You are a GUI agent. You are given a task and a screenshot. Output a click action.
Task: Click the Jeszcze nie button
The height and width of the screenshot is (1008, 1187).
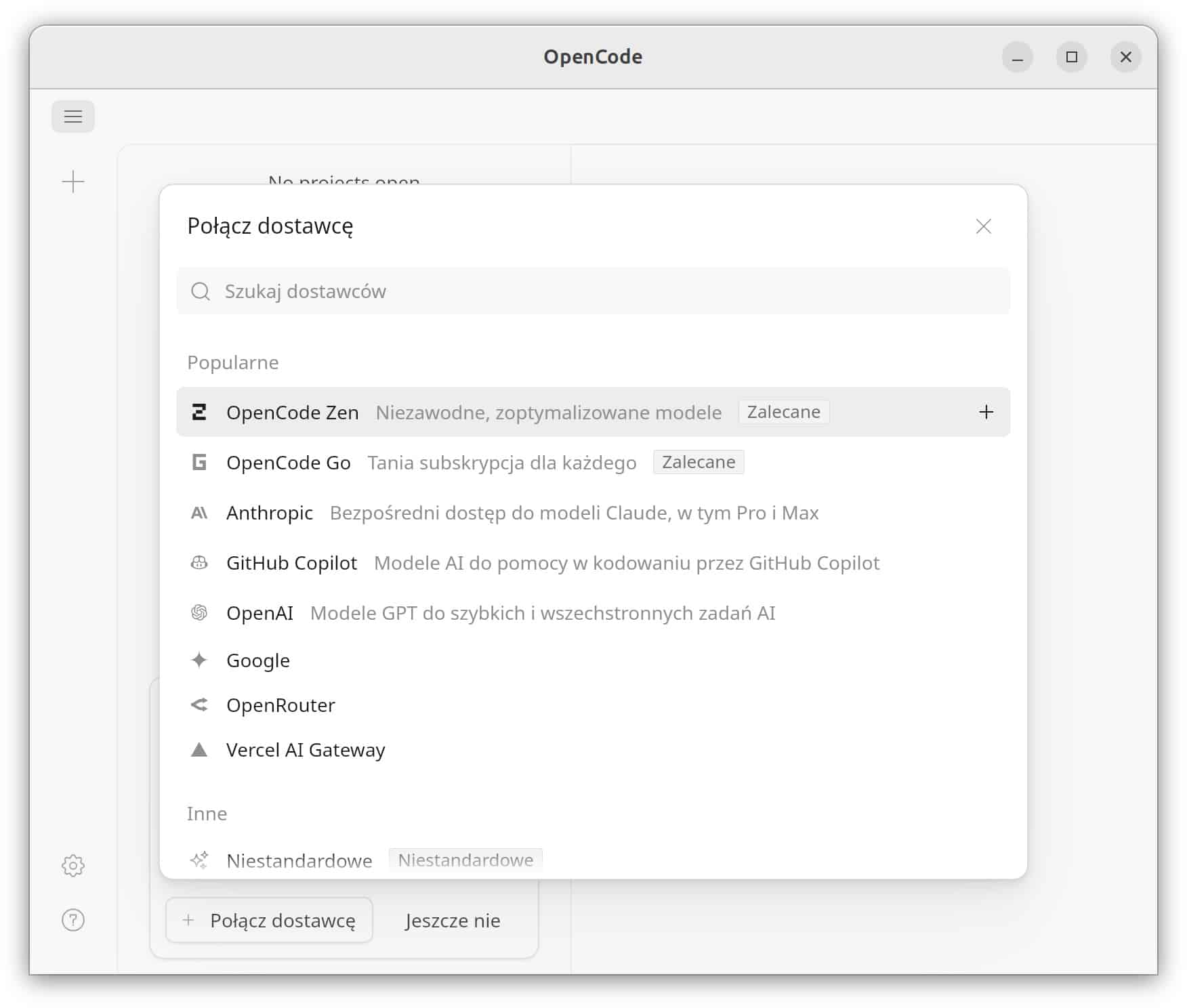tap(453, 920)
